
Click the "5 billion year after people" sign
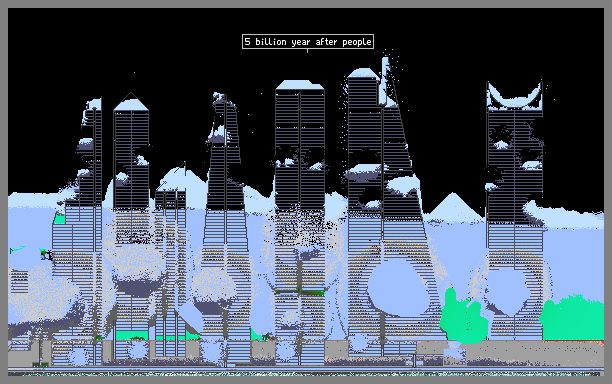(x=308, y=42)
